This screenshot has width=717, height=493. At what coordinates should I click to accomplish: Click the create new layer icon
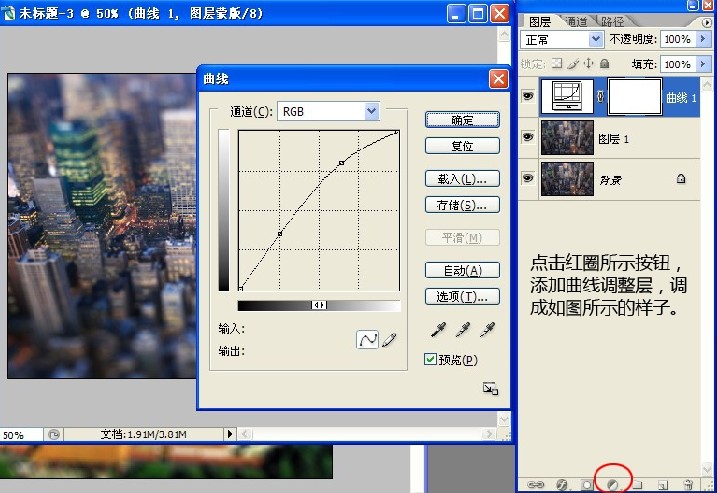[662, 484]
